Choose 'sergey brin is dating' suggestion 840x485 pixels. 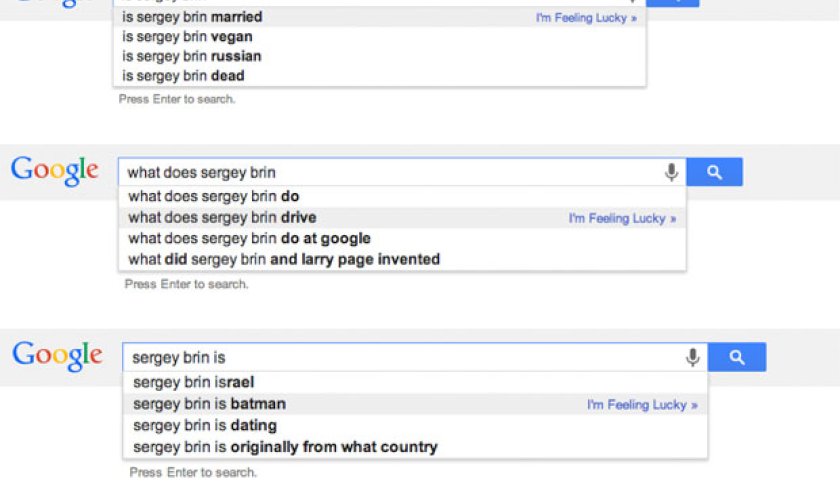(x=205, y=425)
